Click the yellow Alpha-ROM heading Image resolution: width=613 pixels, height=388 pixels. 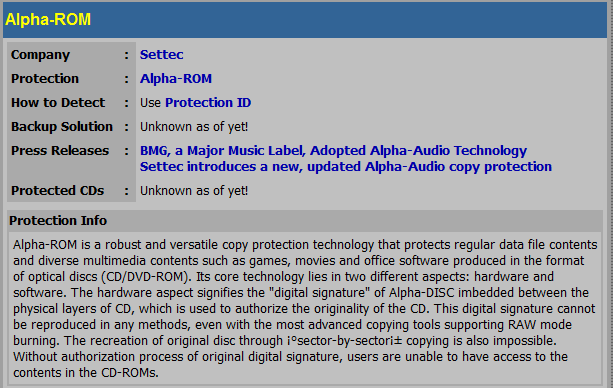pos(48,20)
